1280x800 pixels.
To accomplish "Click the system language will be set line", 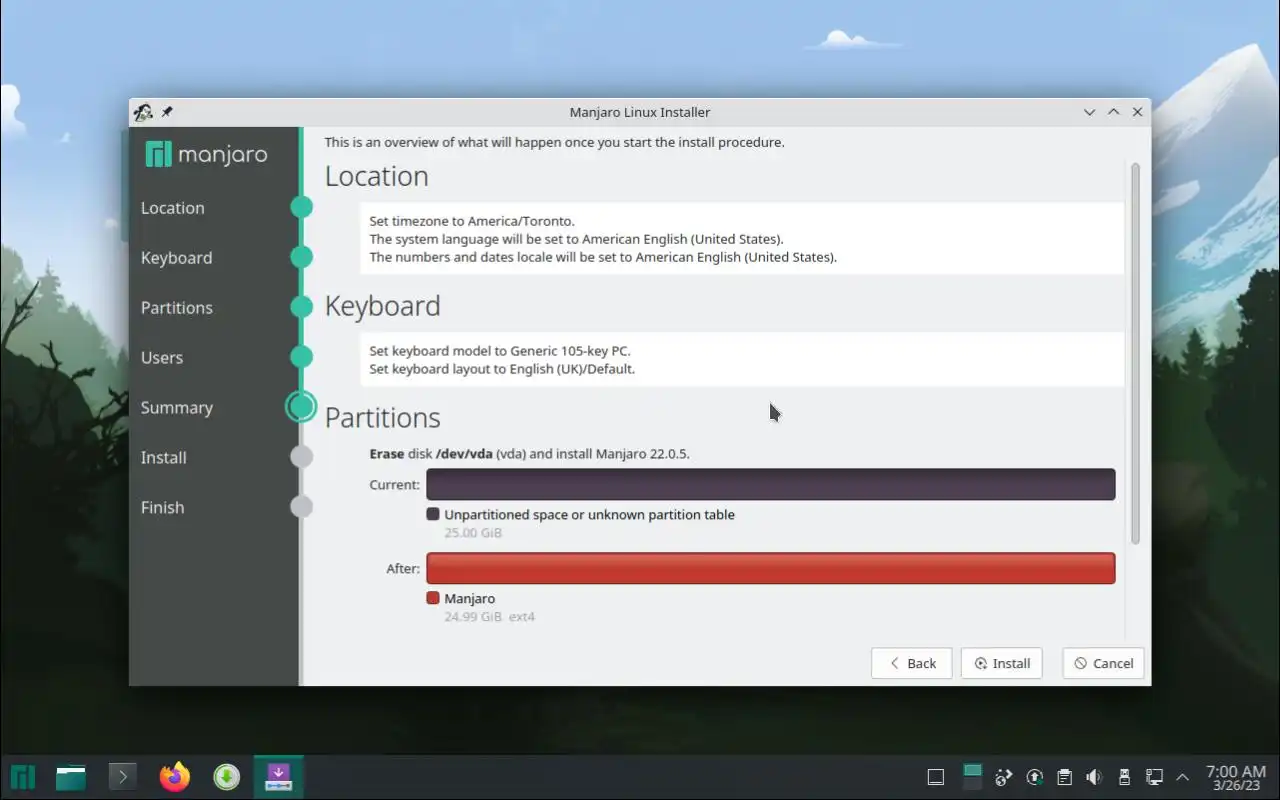I will point(576,239).
